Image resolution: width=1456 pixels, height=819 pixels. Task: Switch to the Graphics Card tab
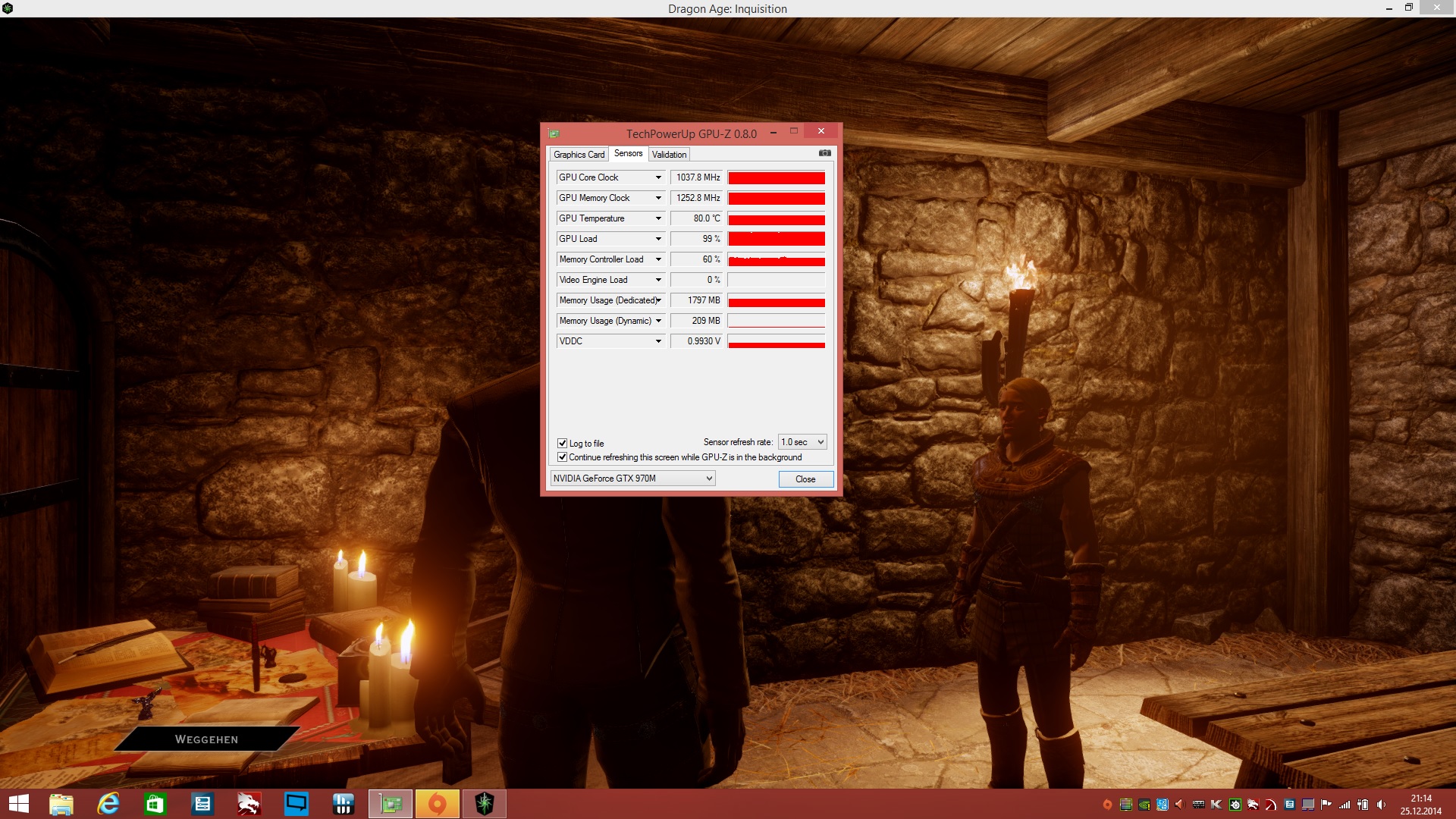[x=579, y=154]
